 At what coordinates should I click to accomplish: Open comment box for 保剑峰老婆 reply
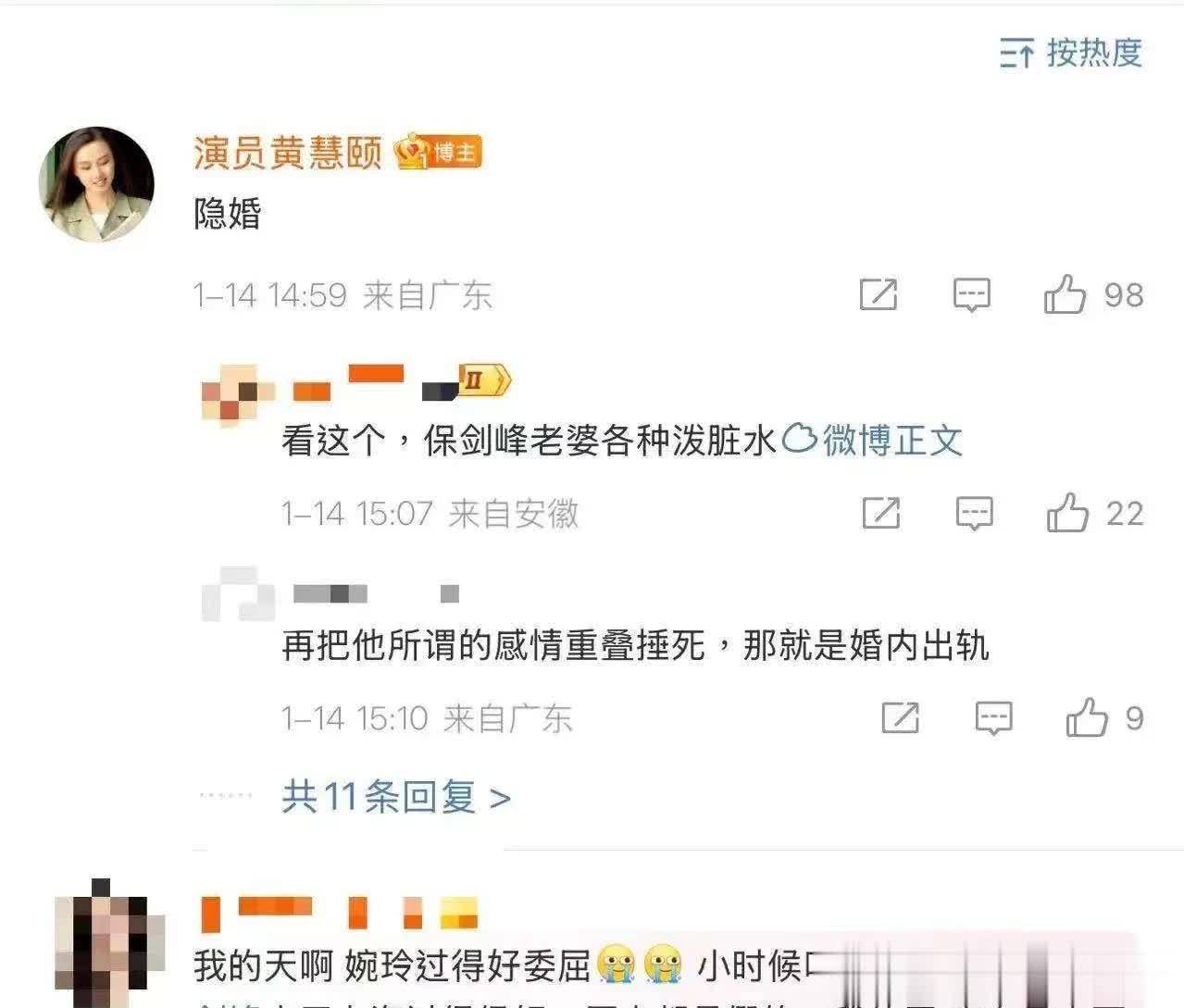[975, 513]
